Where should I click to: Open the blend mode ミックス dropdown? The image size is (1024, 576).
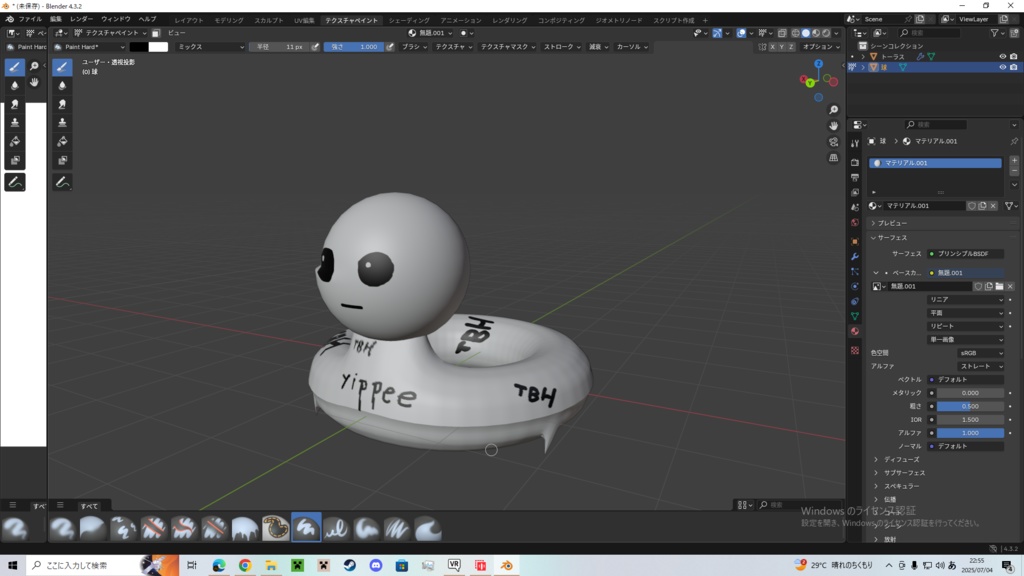pyautogui.click(x=210, y=47)
